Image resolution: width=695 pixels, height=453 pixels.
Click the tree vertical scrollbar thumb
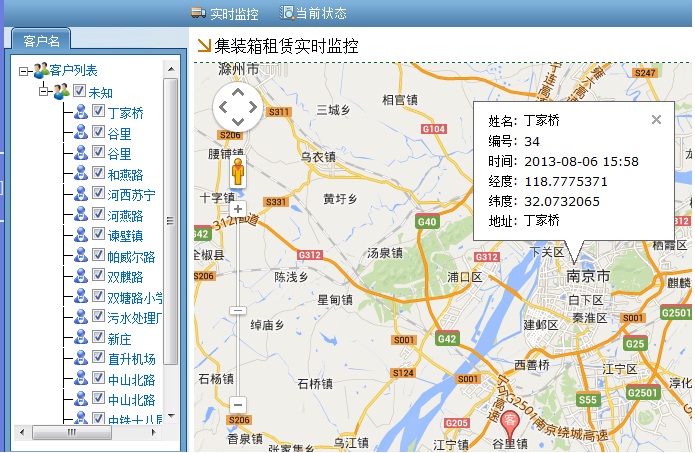point(171,221)
